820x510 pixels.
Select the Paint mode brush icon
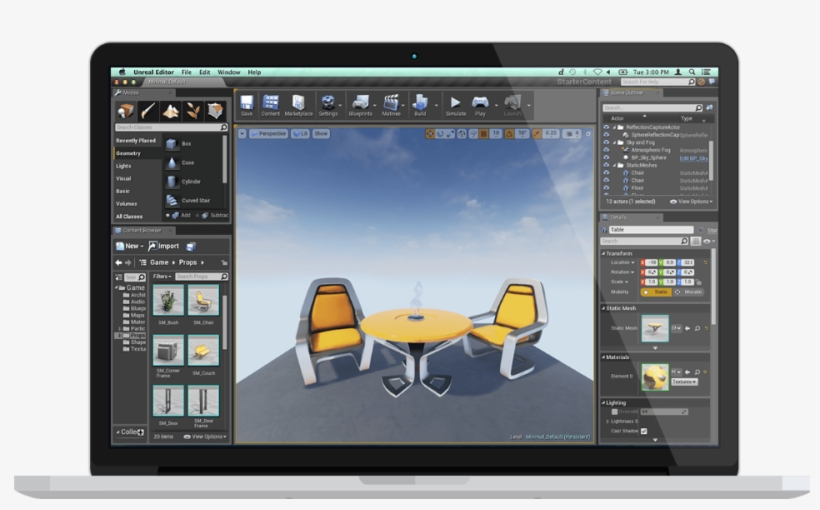147,110
